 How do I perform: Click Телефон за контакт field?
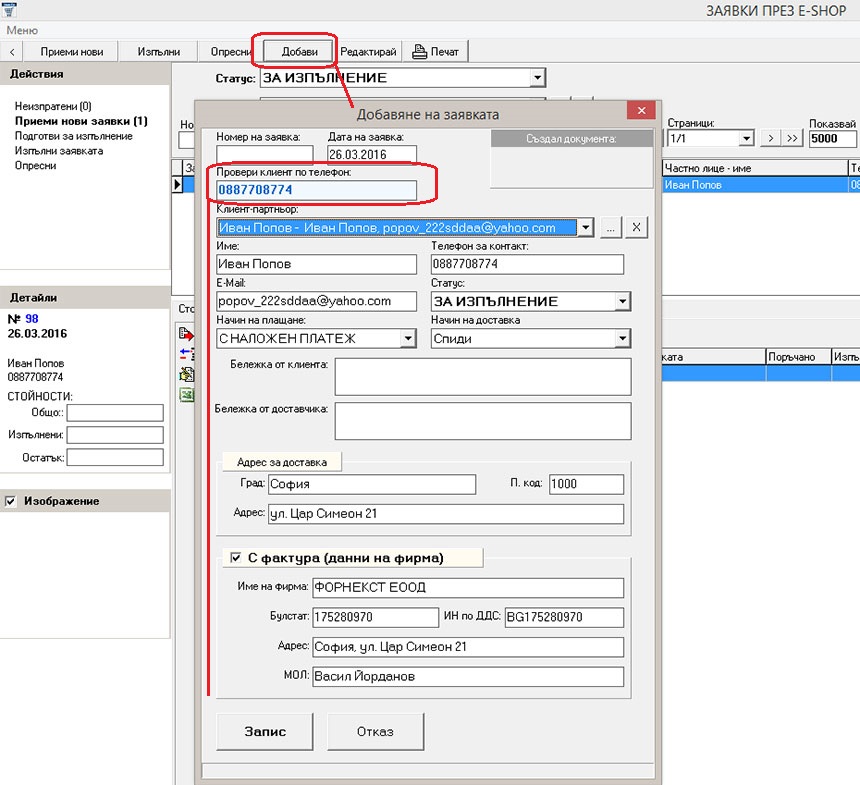click(527, 264)
